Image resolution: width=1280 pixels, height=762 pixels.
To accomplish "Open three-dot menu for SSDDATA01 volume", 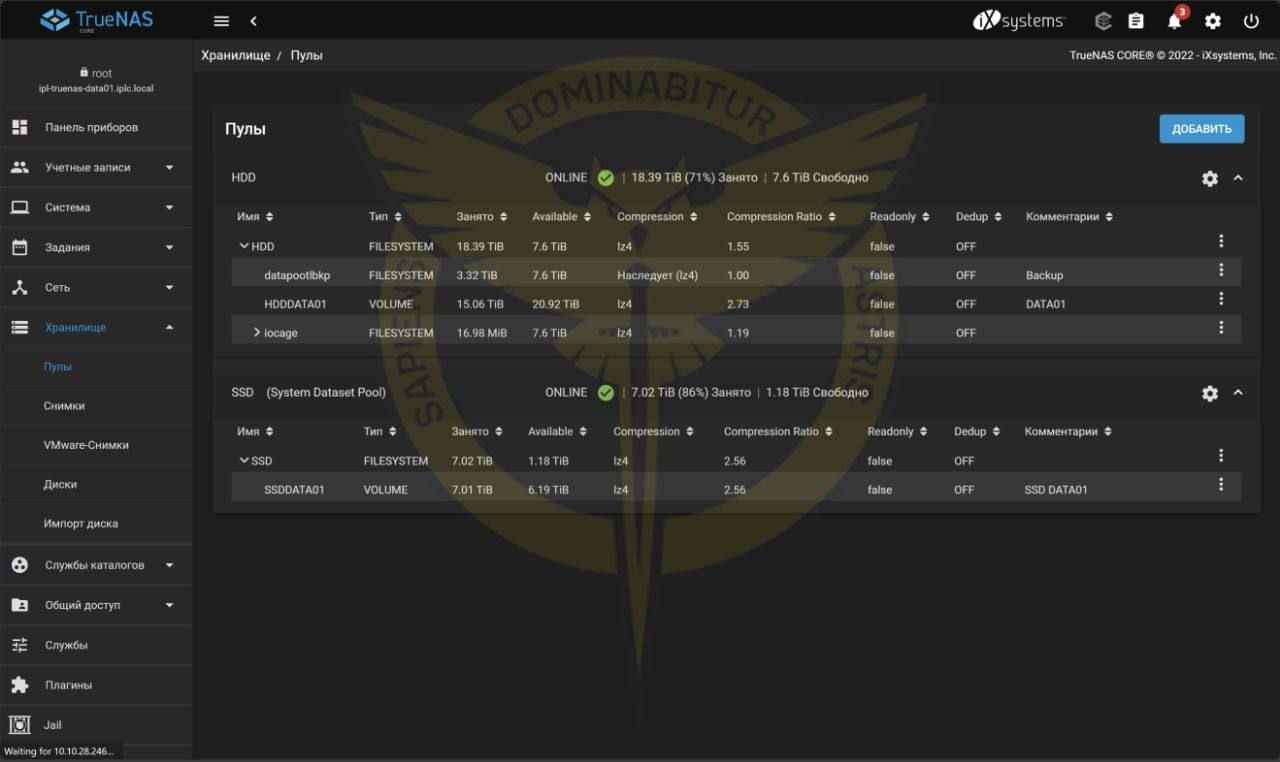I will point(1221,485).
